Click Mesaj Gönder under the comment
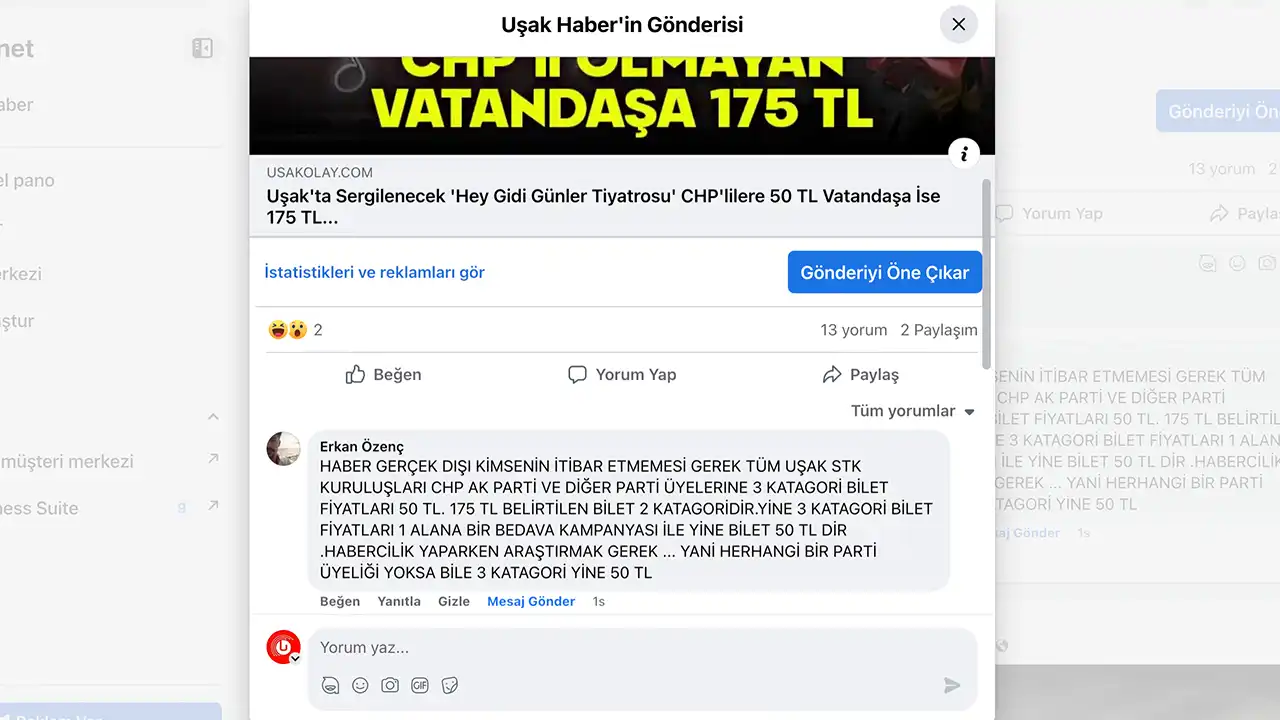This screenshot has width=1280, height=720. (x=531, y=601)
